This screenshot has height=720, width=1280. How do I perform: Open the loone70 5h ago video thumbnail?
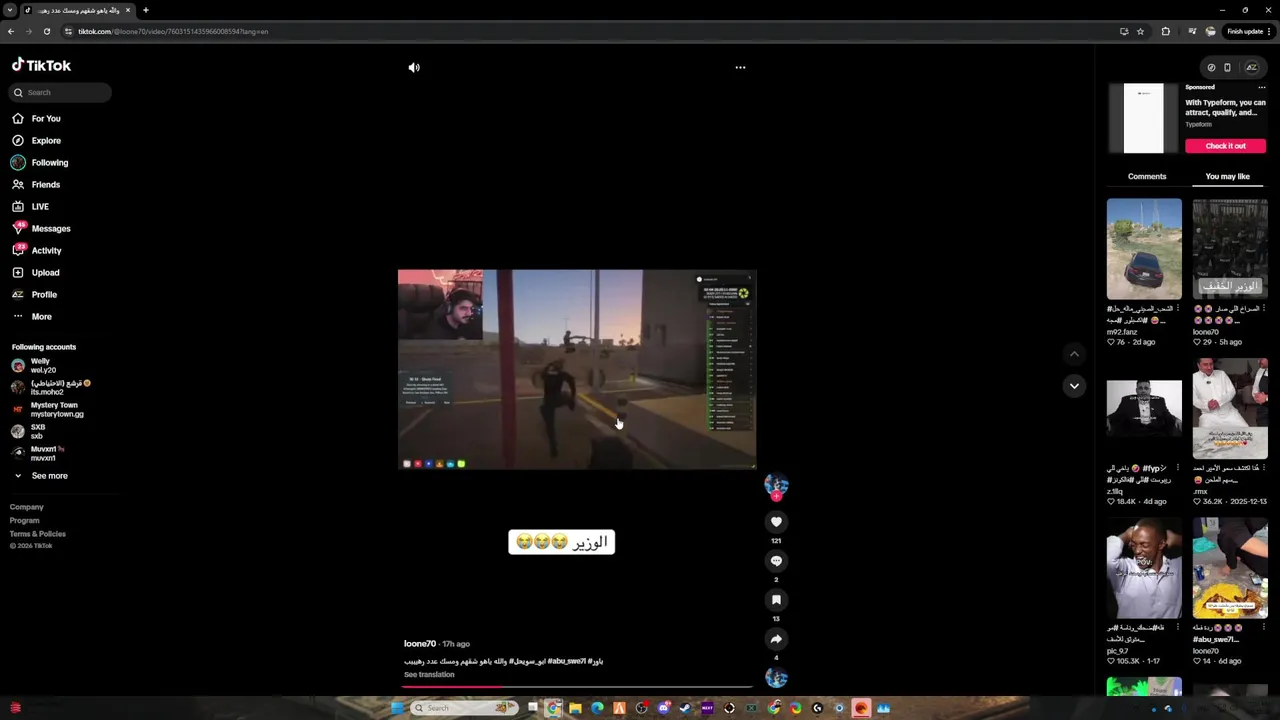click(x=1230, y=249)
